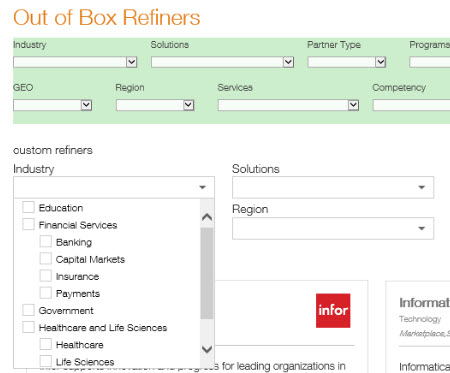Click the Industry list scrollbar thumb

tap(207, 273)
